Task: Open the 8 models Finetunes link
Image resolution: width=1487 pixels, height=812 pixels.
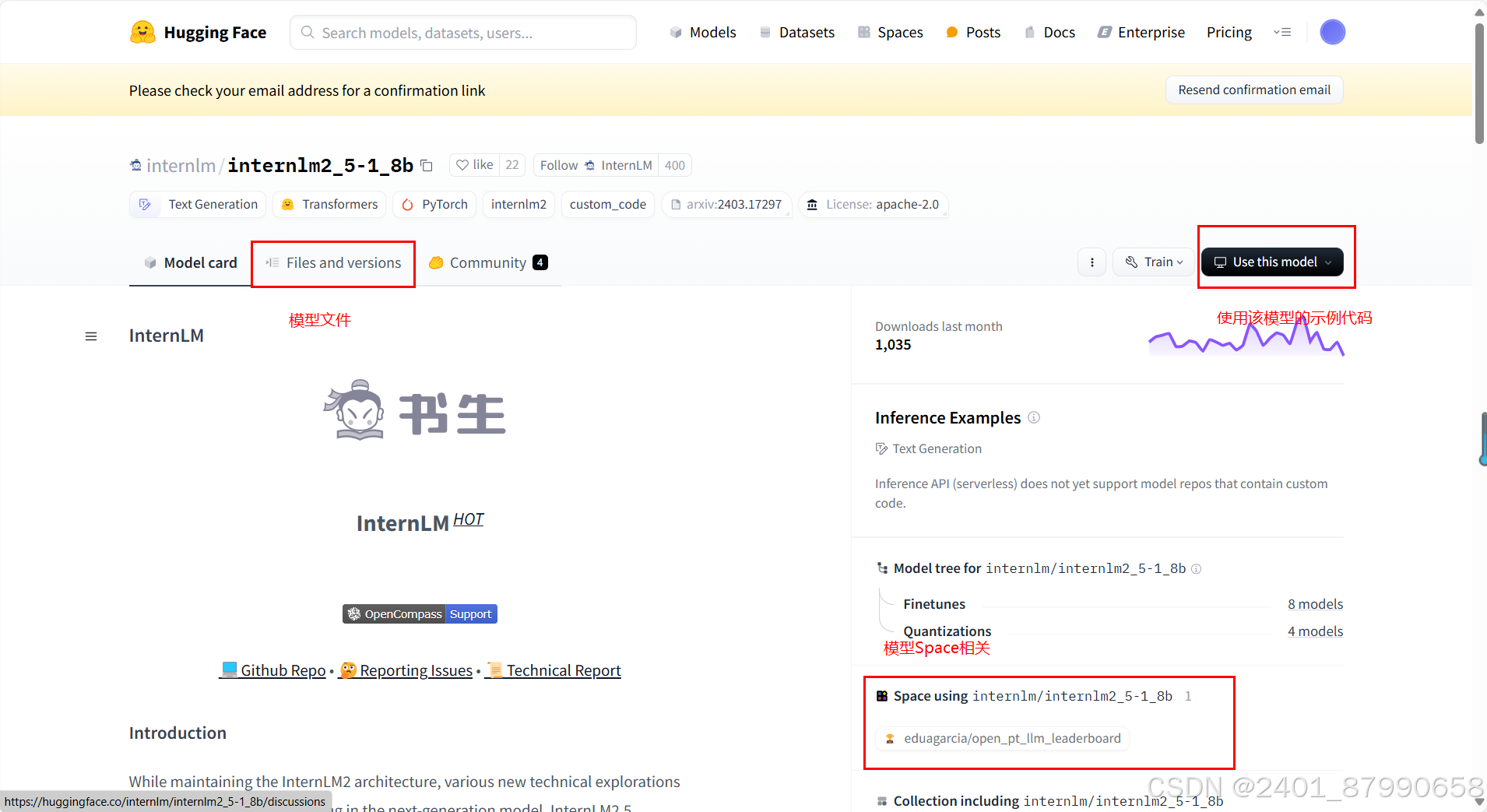Action: click(x=1315, y=604)
